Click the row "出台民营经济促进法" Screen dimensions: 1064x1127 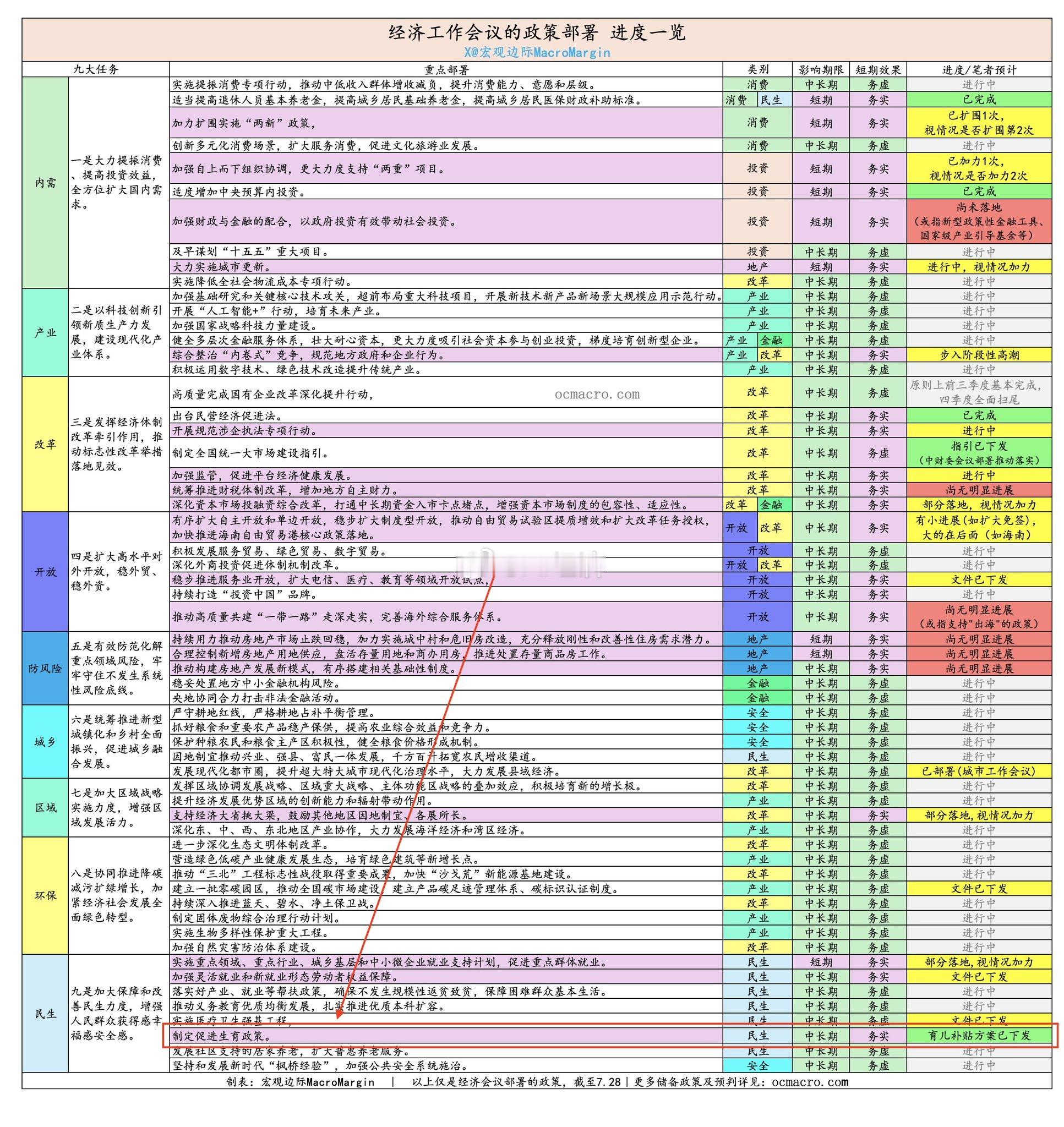click(446, 415)
